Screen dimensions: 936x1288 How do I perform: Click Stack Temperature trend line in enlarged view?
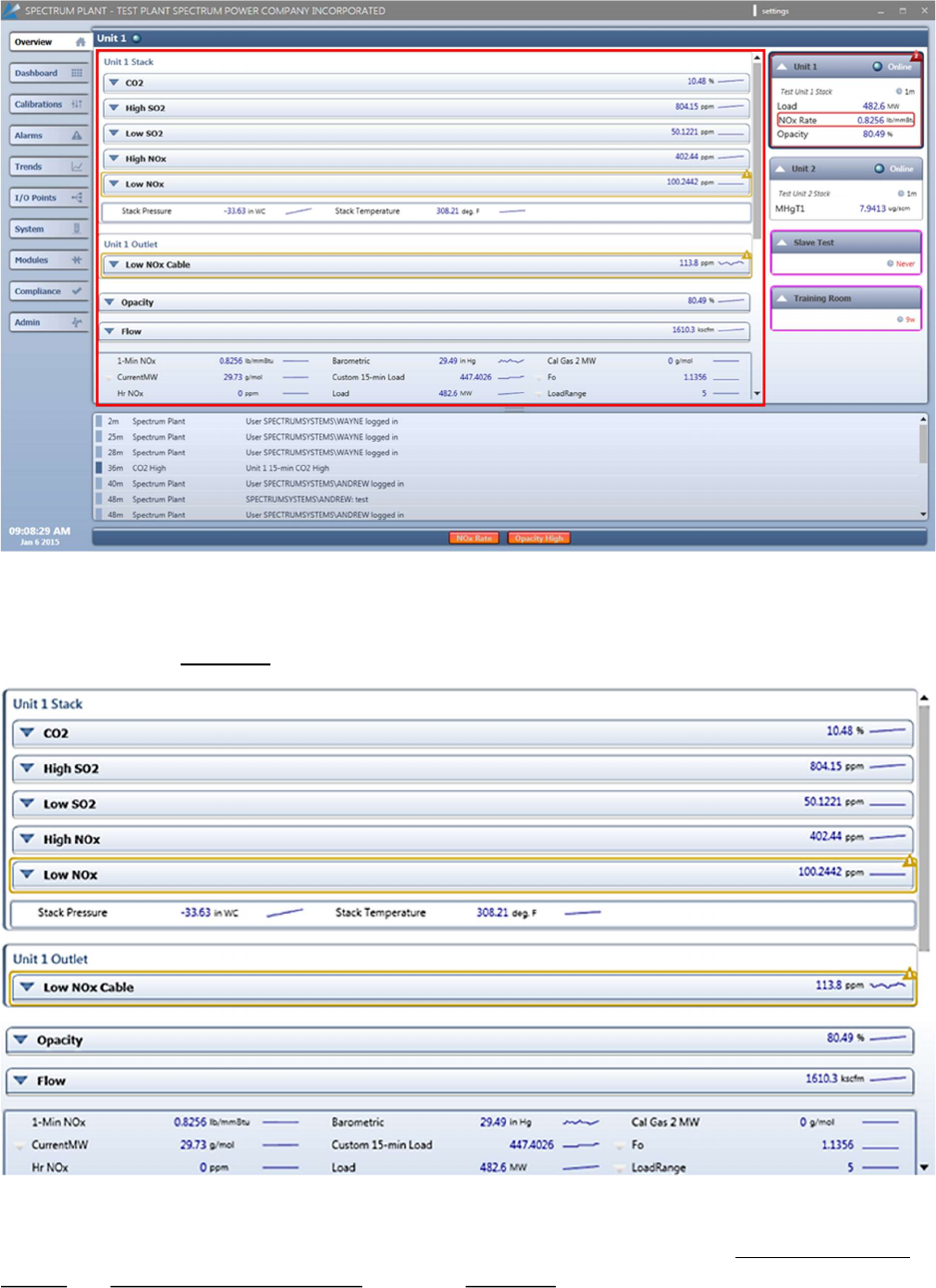pyautogui.click(x=583, y=912)
